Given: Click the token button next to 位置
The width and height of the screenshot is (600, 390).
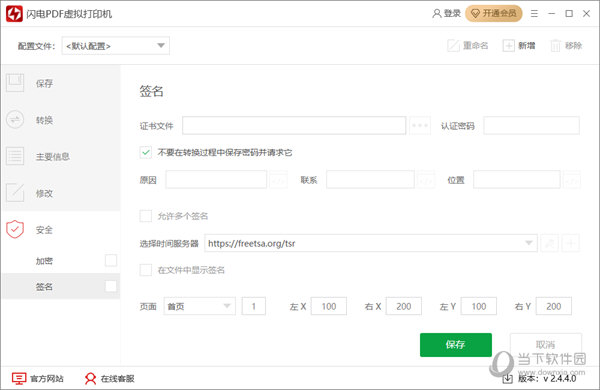Looking at the screenshot, I should point(572,179).
